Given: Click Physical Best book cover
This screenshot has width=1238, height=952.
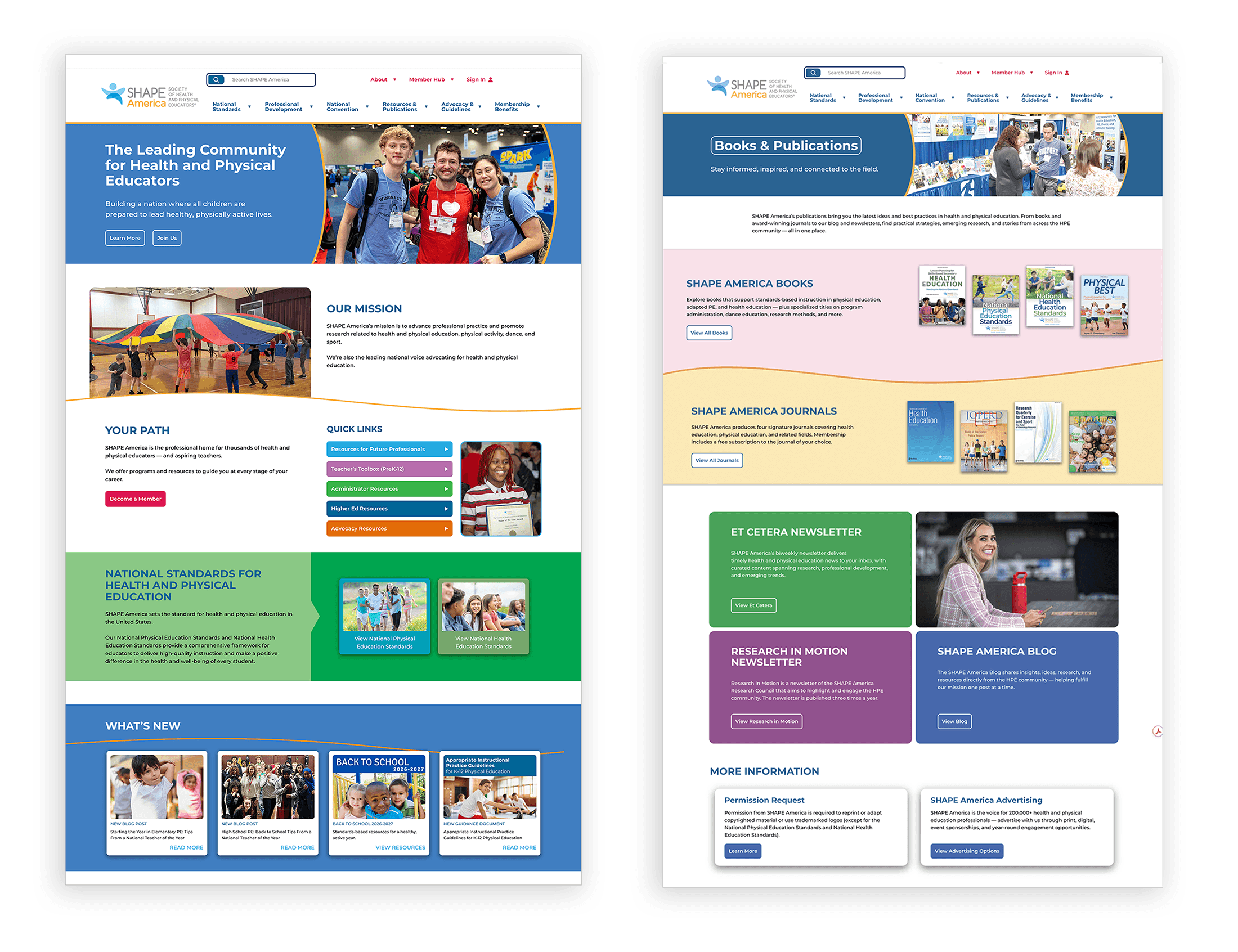Looking at the screenshot, I should point(1104,305).
